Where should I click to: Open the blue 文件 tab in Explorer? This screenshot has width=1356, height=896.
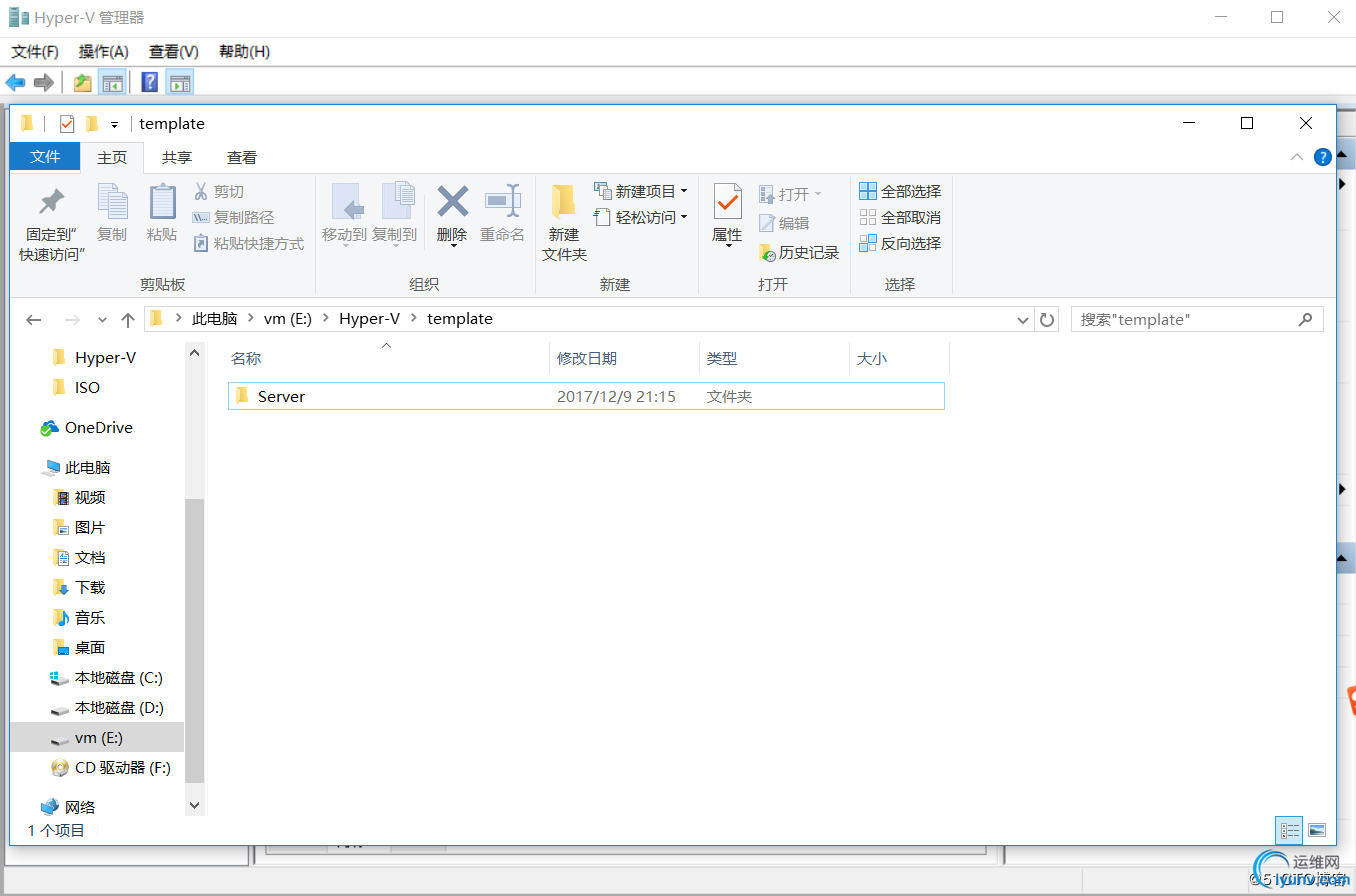click(x=45, y=157)
